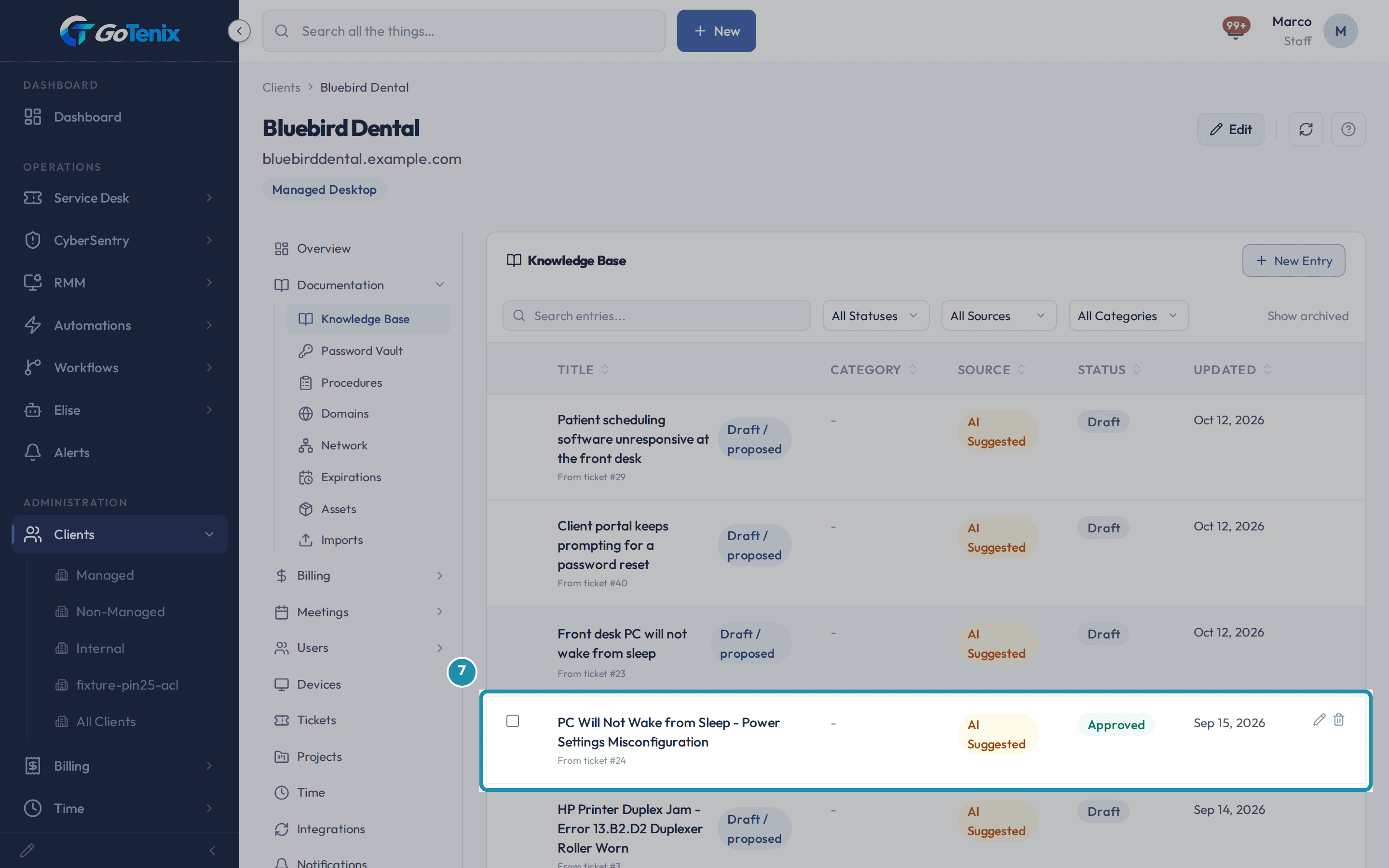
Task: Click the pencil edit icon on the Approved row
Action: click(x=1319, y=719)
